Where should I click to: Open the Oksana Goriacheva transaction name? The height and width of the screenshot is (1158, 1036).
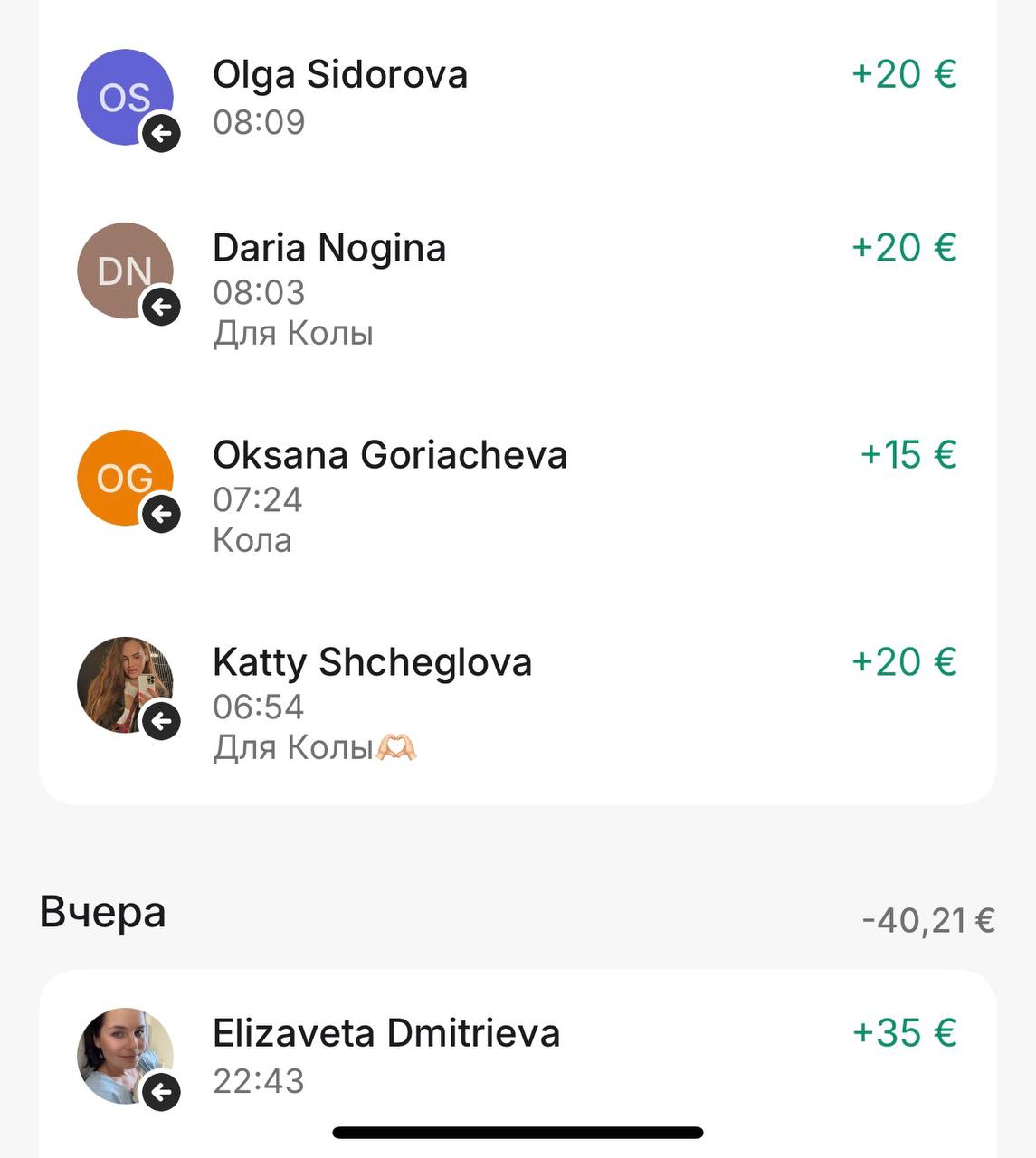coord(390,456)
